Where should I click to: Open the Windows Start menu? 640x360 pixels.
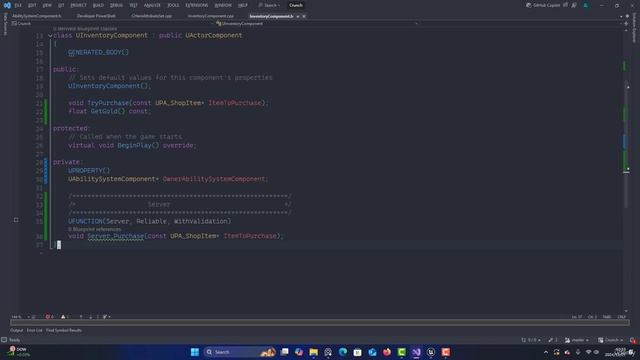pos(195,352)
